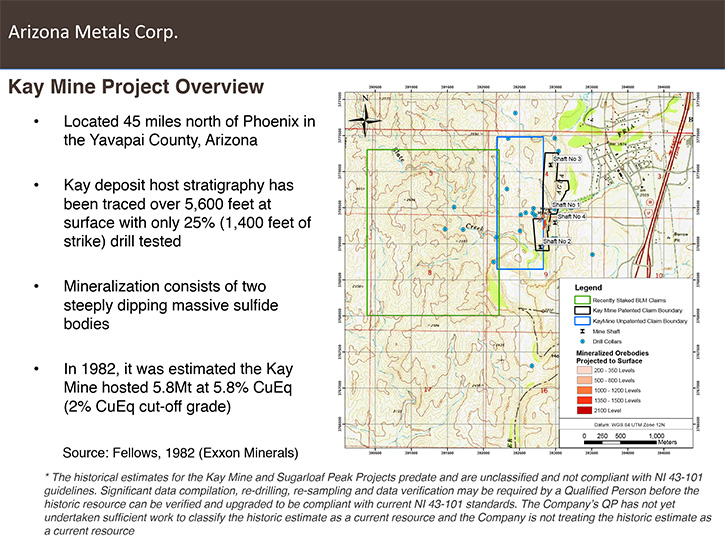Click the Kay Mine Patented Claim Boundary legend label
The height and width of the screenshot is (539, 725).
pyautogui.click(x=637, y=311)
